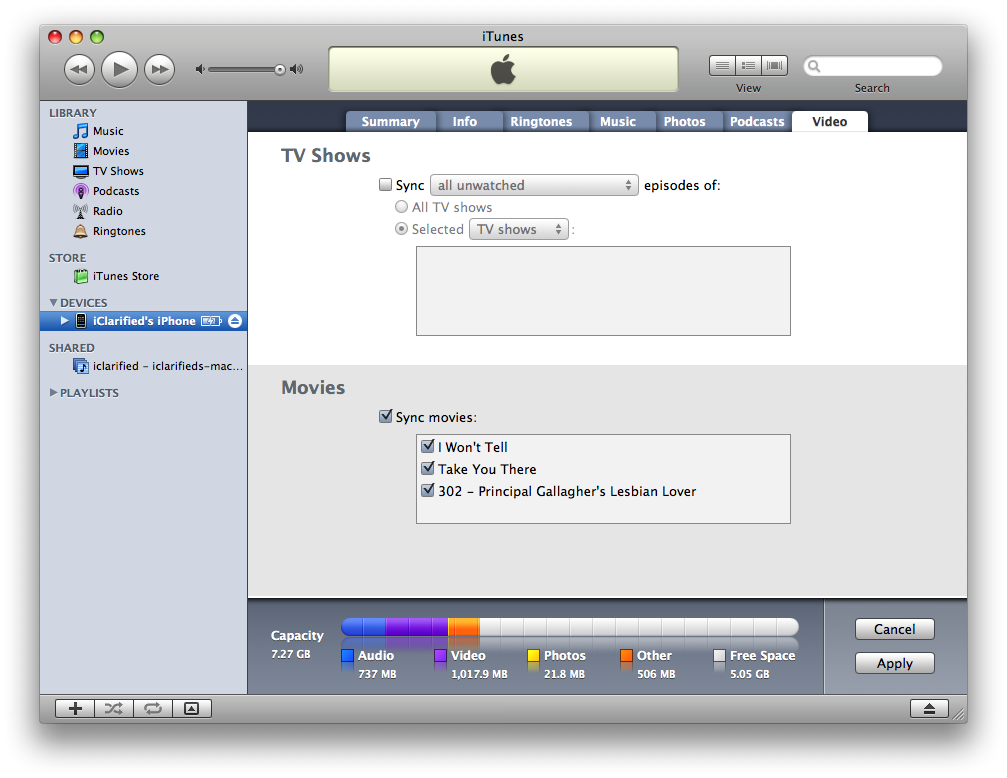Switch to Cover Flow view
This screenshot has width=1007, height=778.
[774, 66]
